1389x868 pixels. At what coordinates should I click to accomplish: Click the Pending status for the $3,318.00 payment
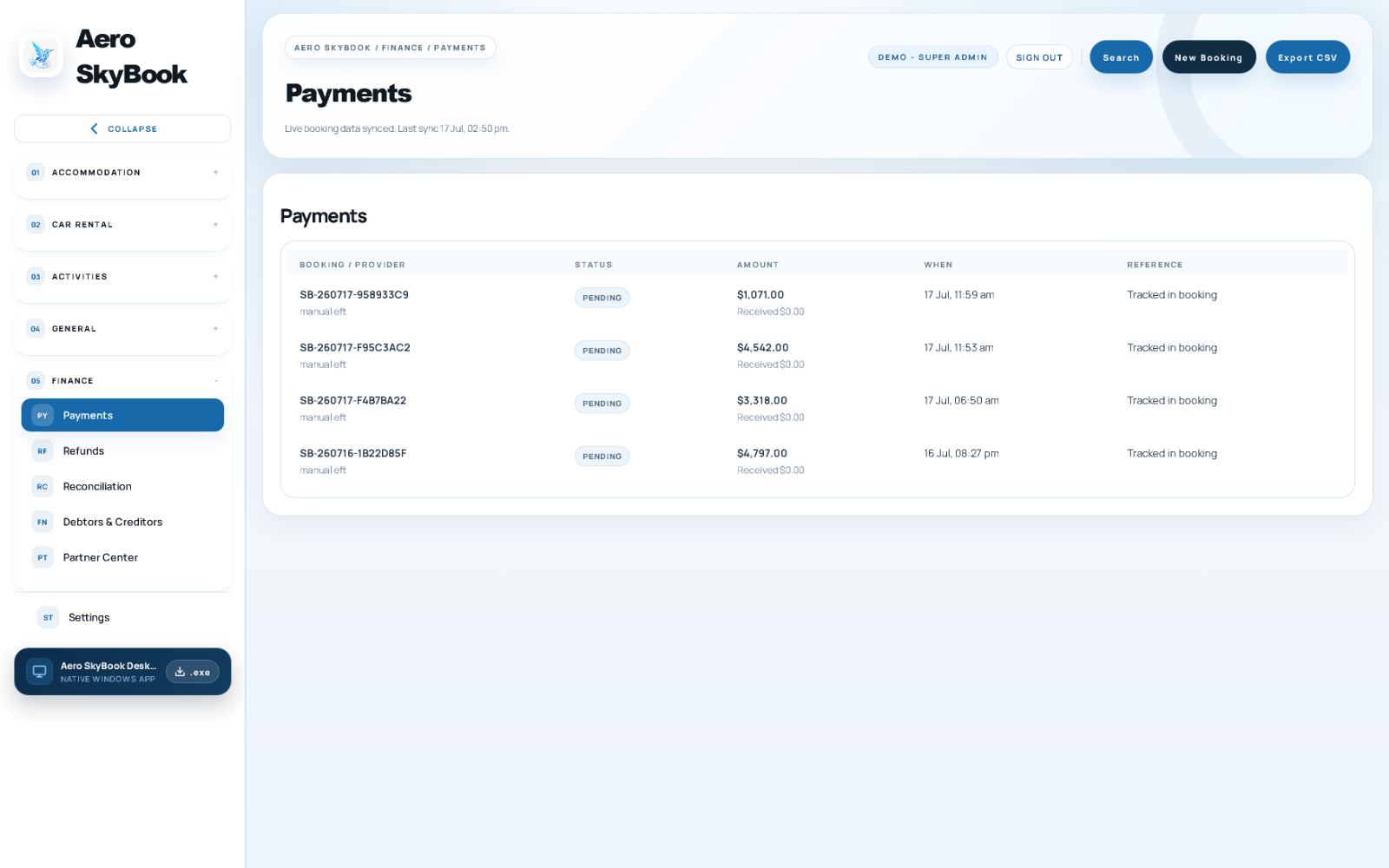coord(602,404)
